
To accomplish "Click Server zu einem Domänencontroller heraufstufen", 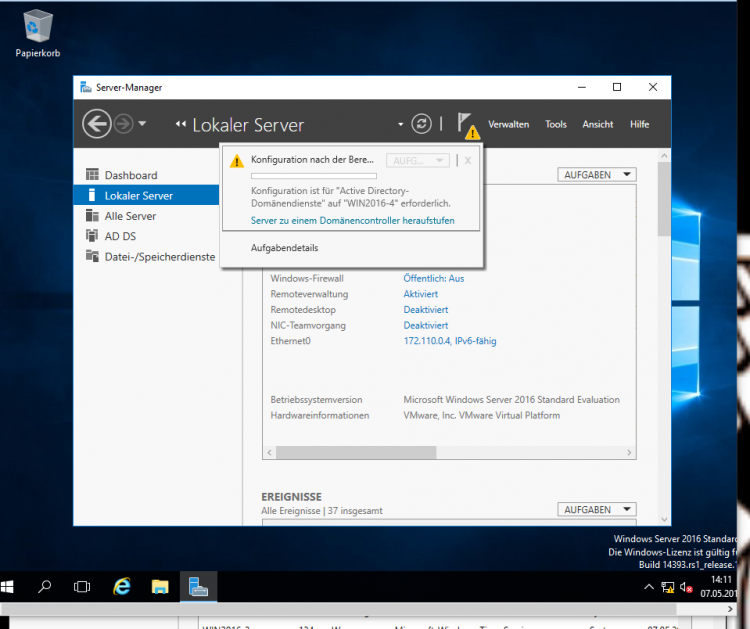I will tap(352, 219).
